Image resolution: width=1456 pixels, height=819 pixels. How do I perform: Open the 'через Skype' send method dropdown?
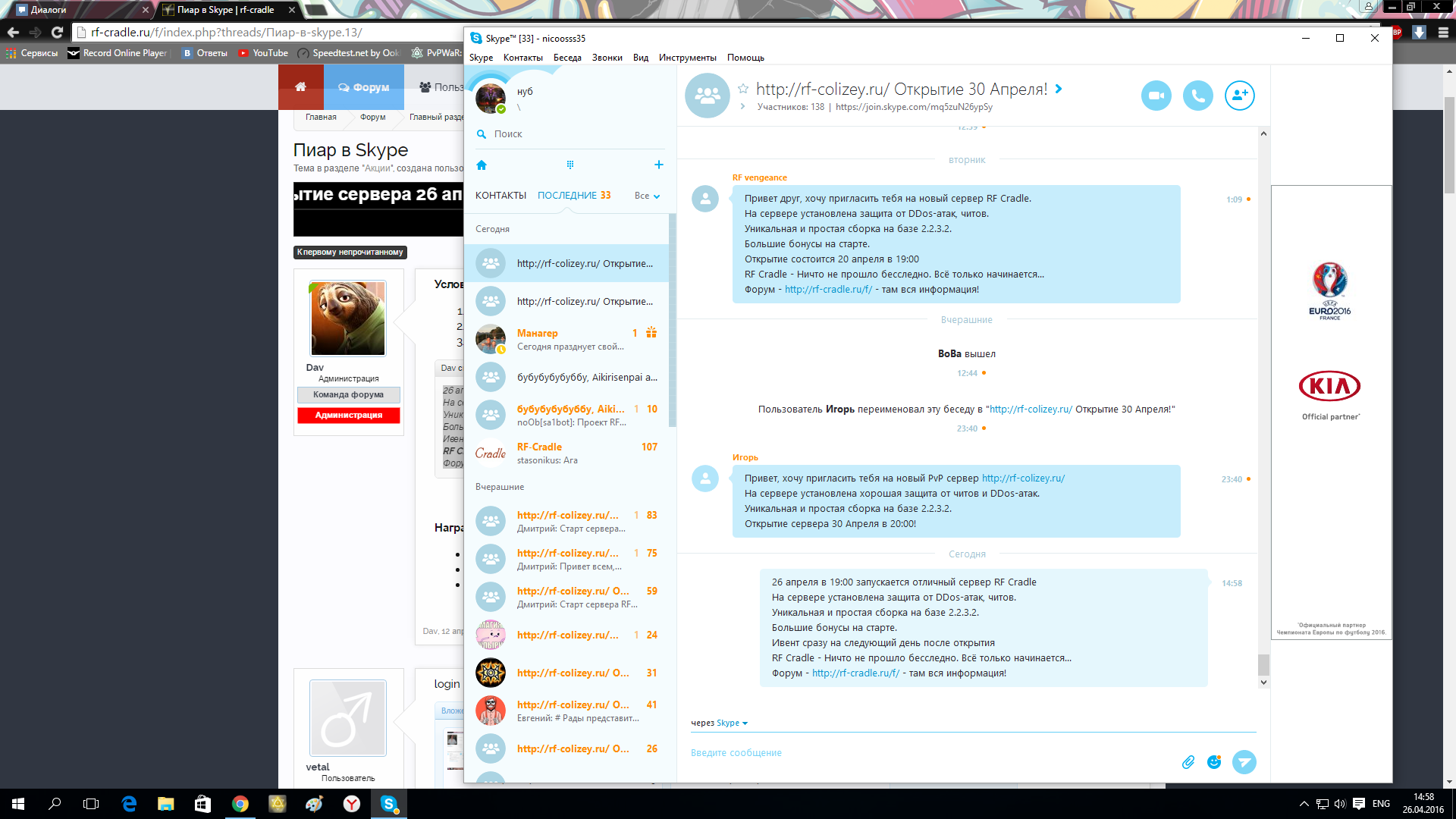[732, 723]
